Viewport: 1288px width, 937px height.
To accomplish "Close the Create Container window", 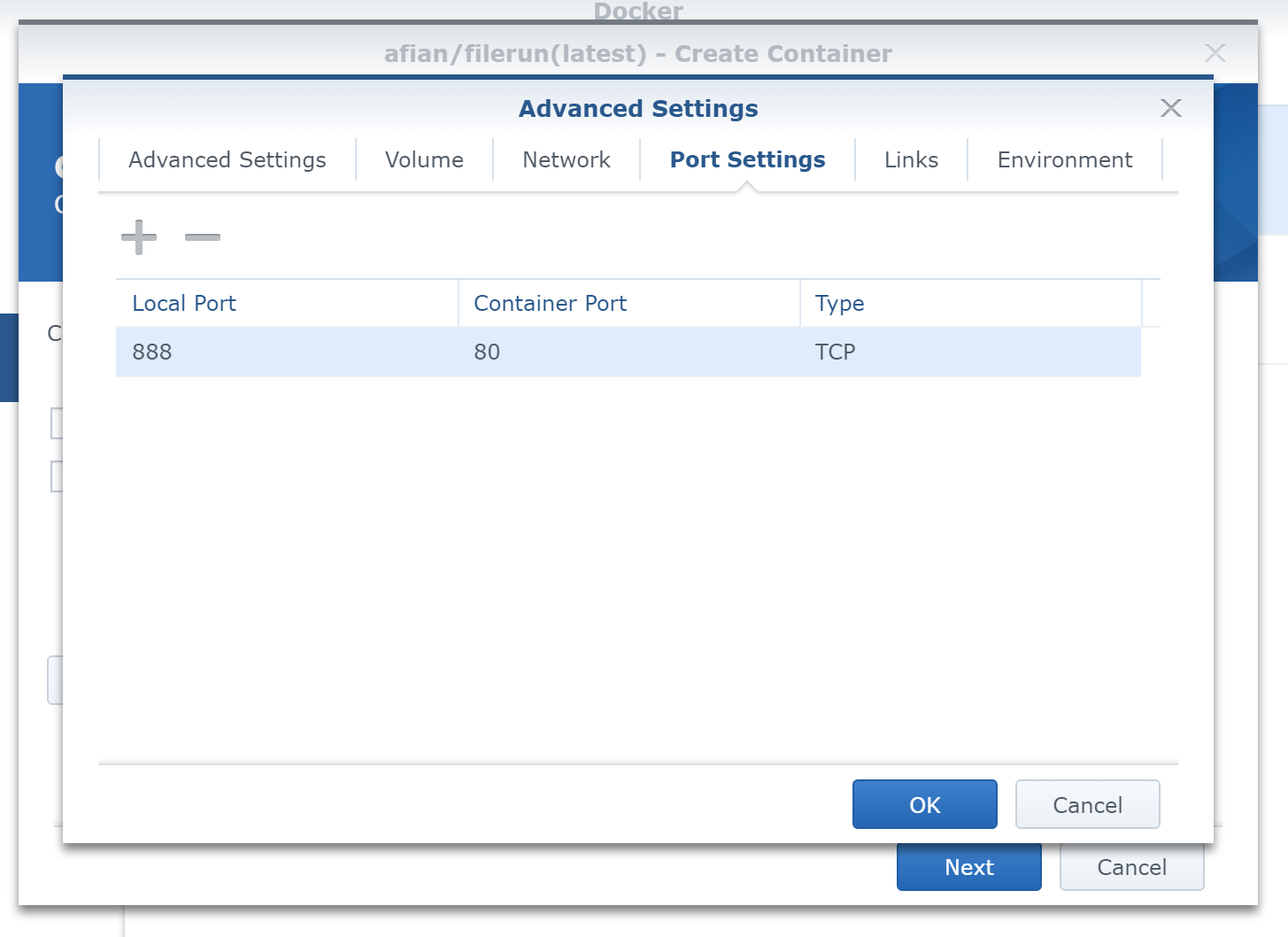I will click(1215, 53).
